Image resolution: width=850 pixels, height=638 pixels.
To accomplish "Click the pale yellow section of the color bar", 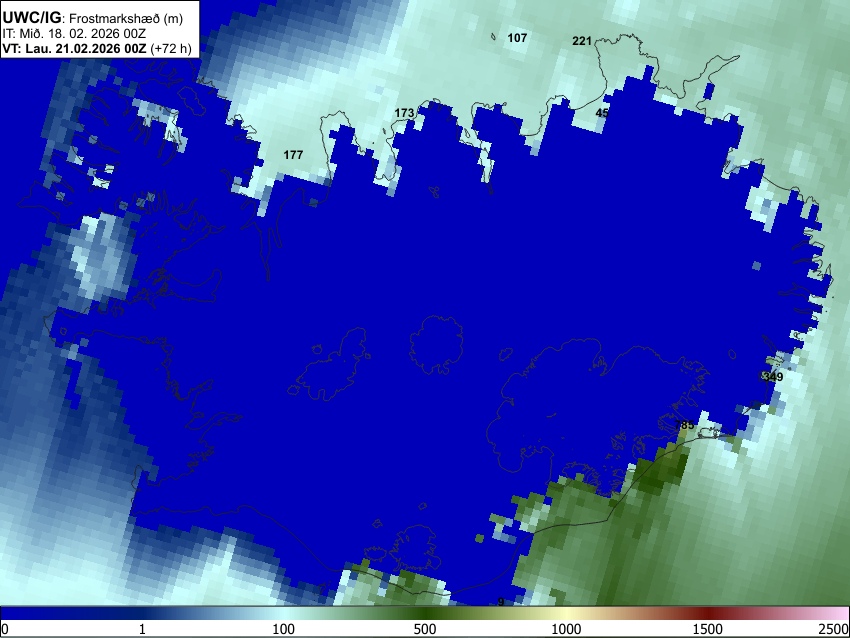I will pyautogui.click(x=566, y=614).
